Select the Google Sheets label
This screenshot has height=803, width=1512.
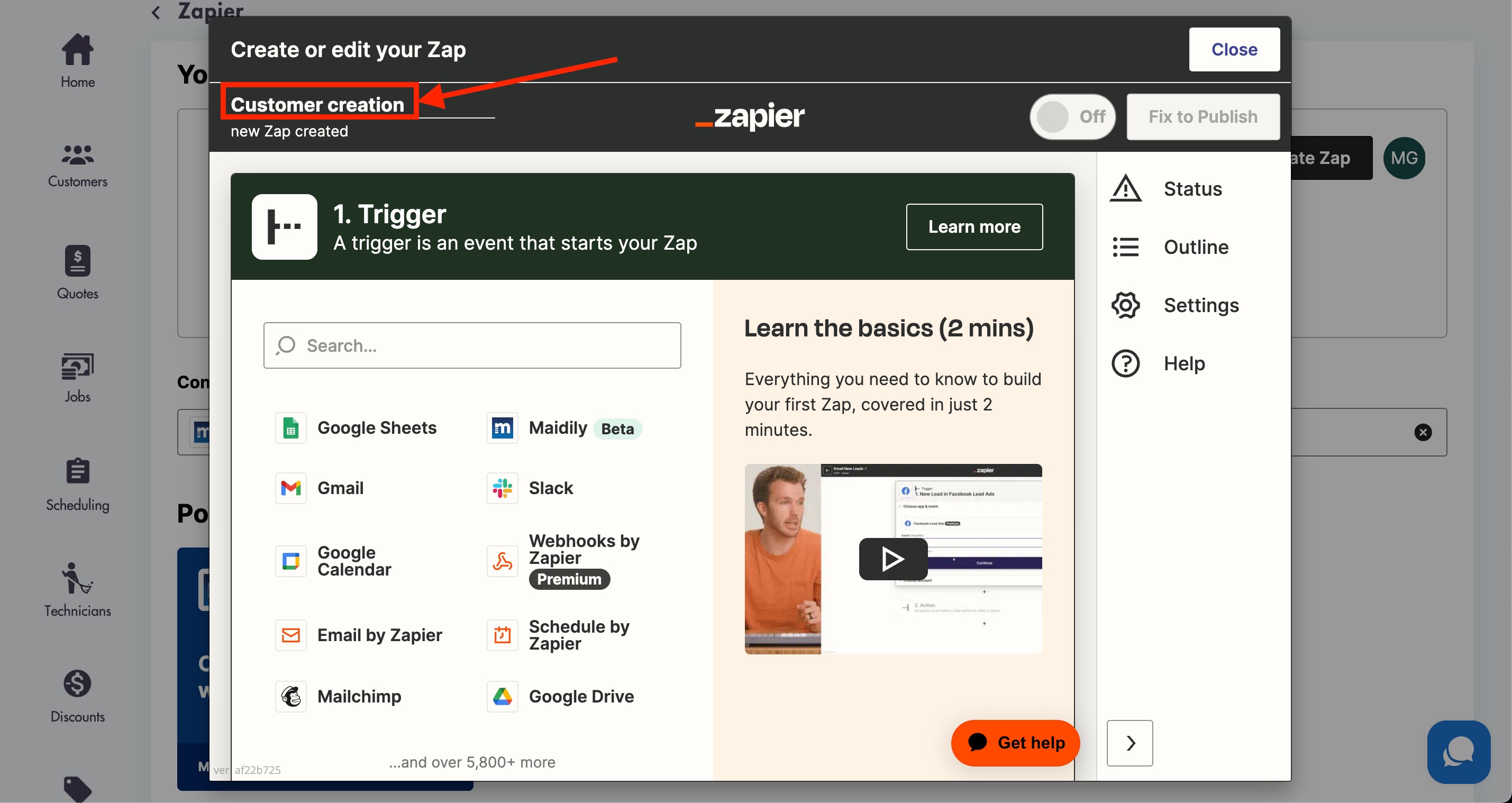point(377,428)
